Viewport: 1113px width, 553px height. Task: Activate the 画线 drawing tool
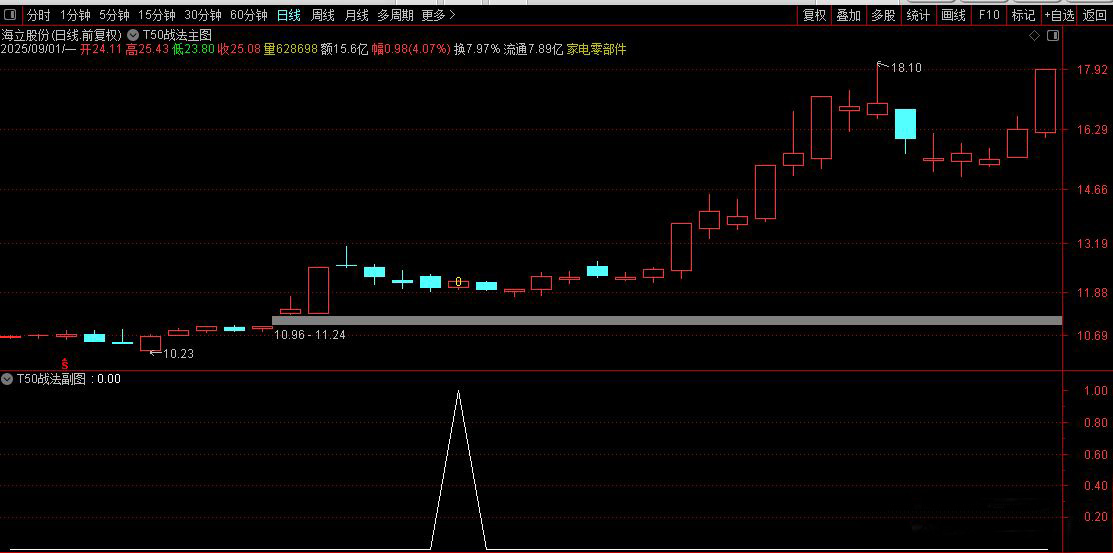tap(953, 15)
